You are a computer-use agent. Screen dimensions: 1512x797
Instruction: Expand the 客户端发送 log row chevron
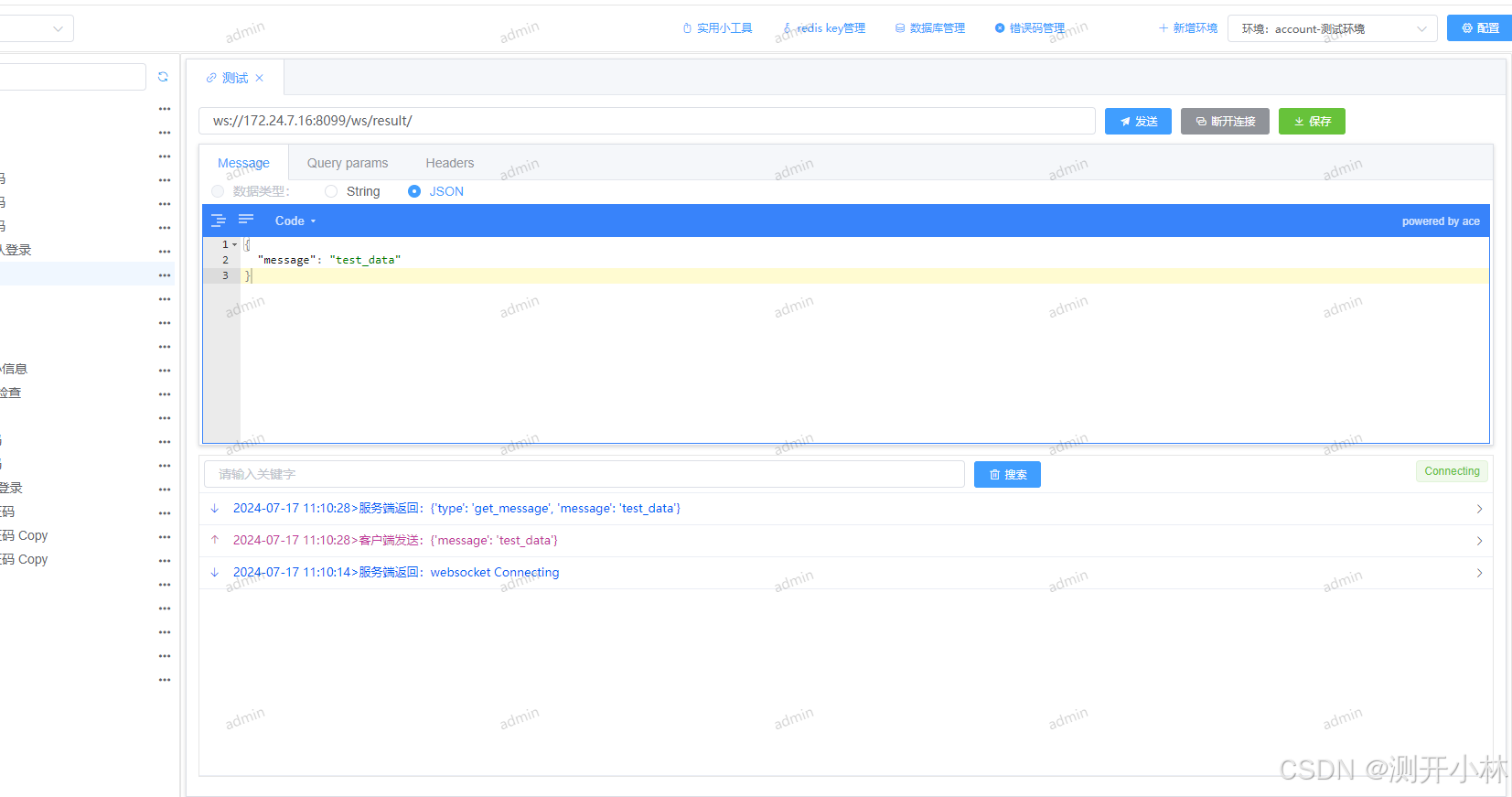click(1479, 541)
